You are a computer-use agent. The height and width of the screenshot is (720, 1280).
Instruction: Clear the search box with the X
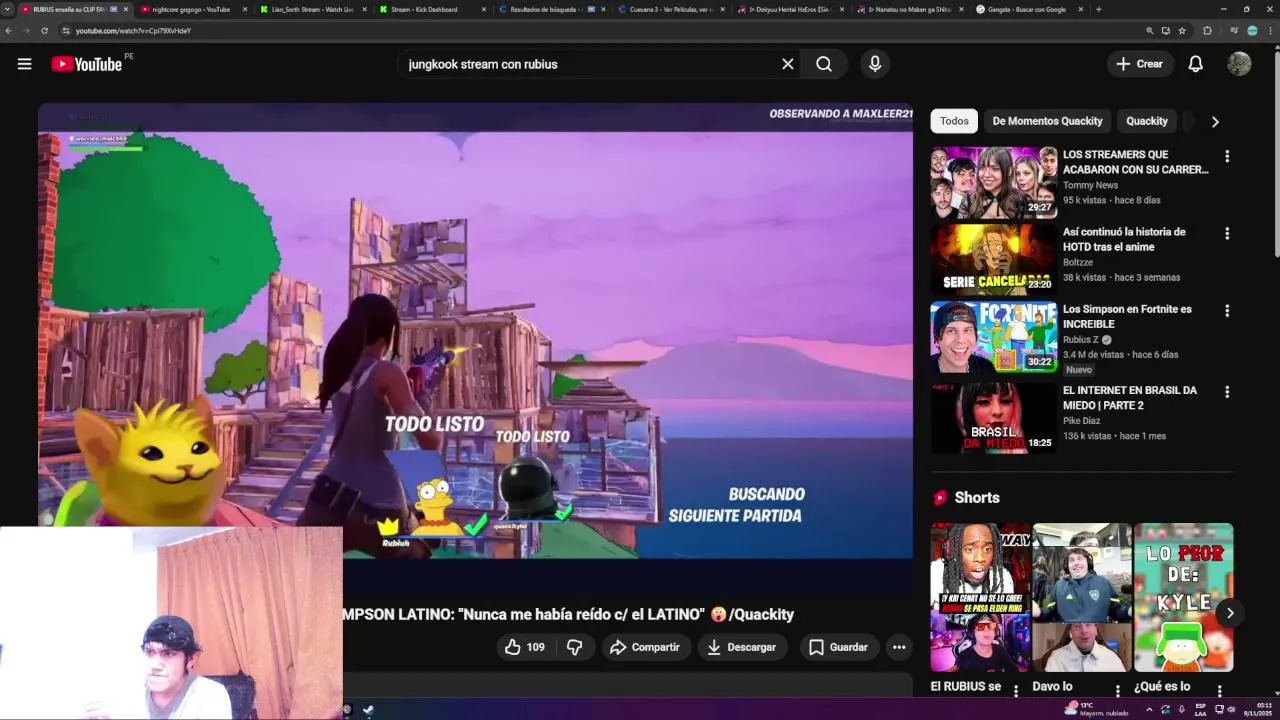(788, 64)
